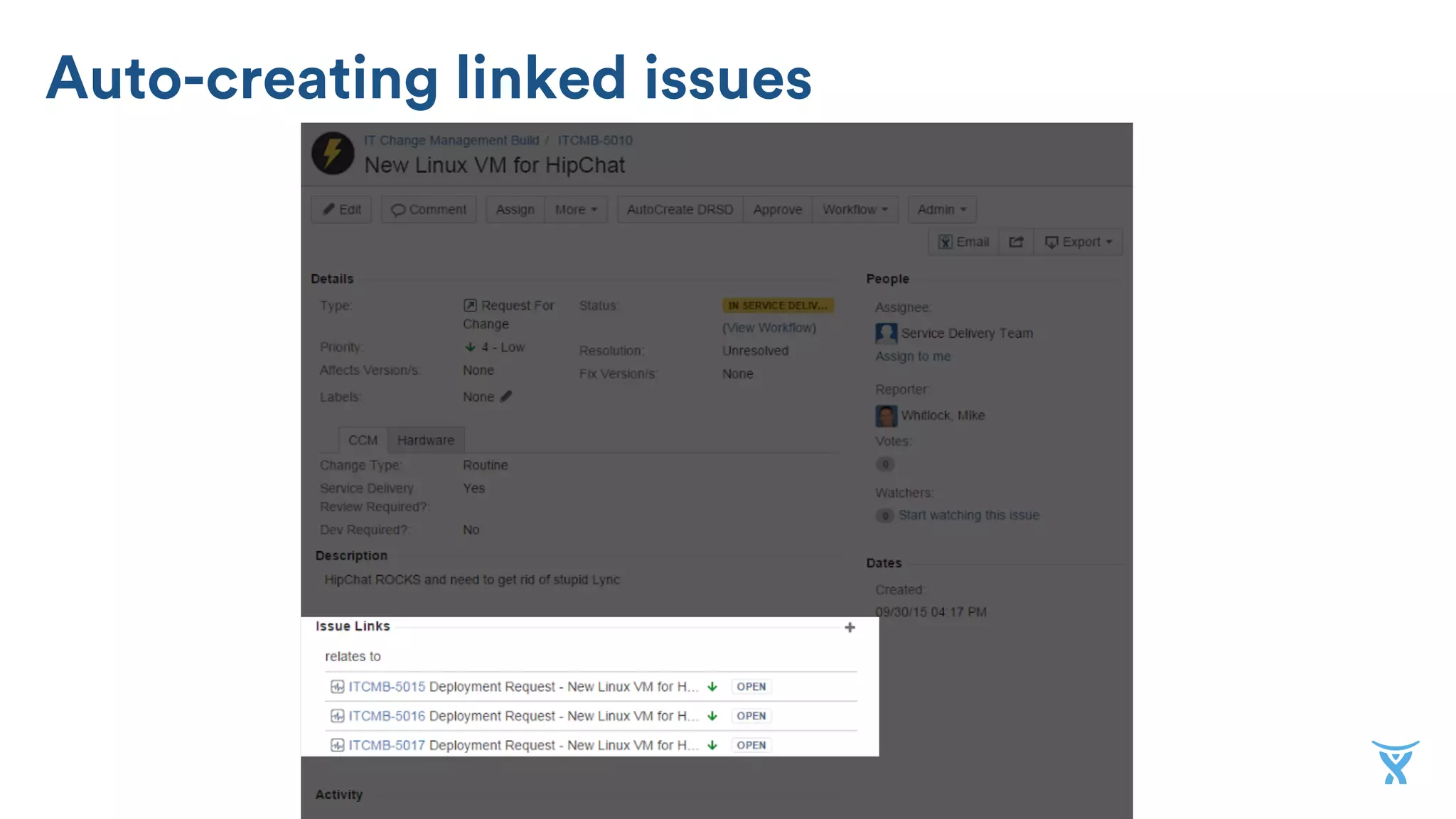Screen dimensions: 1456x819
Task: Click the issue type icon for ITCMB-5016
Action: pos(337,716)
